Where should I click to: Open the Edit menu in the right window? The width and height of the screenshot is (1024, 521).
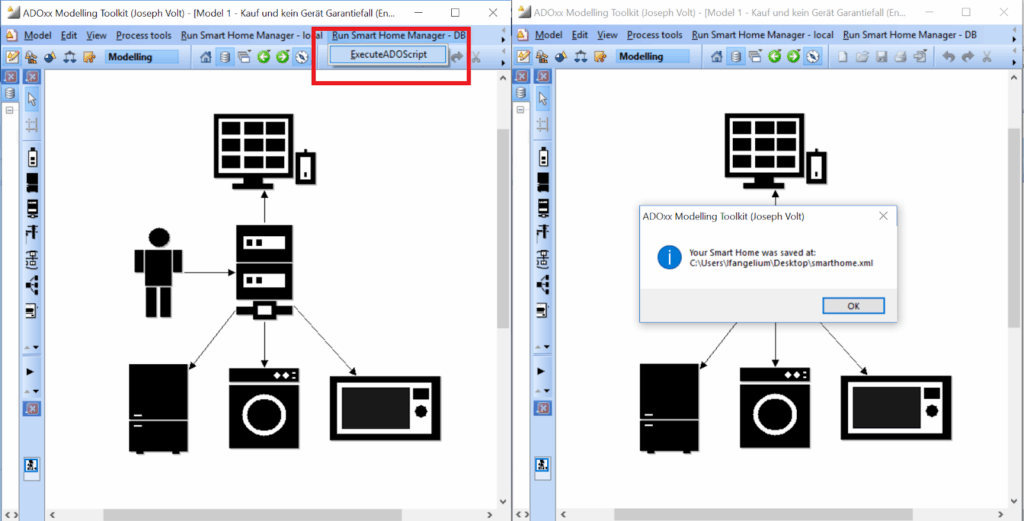[580, 35]
